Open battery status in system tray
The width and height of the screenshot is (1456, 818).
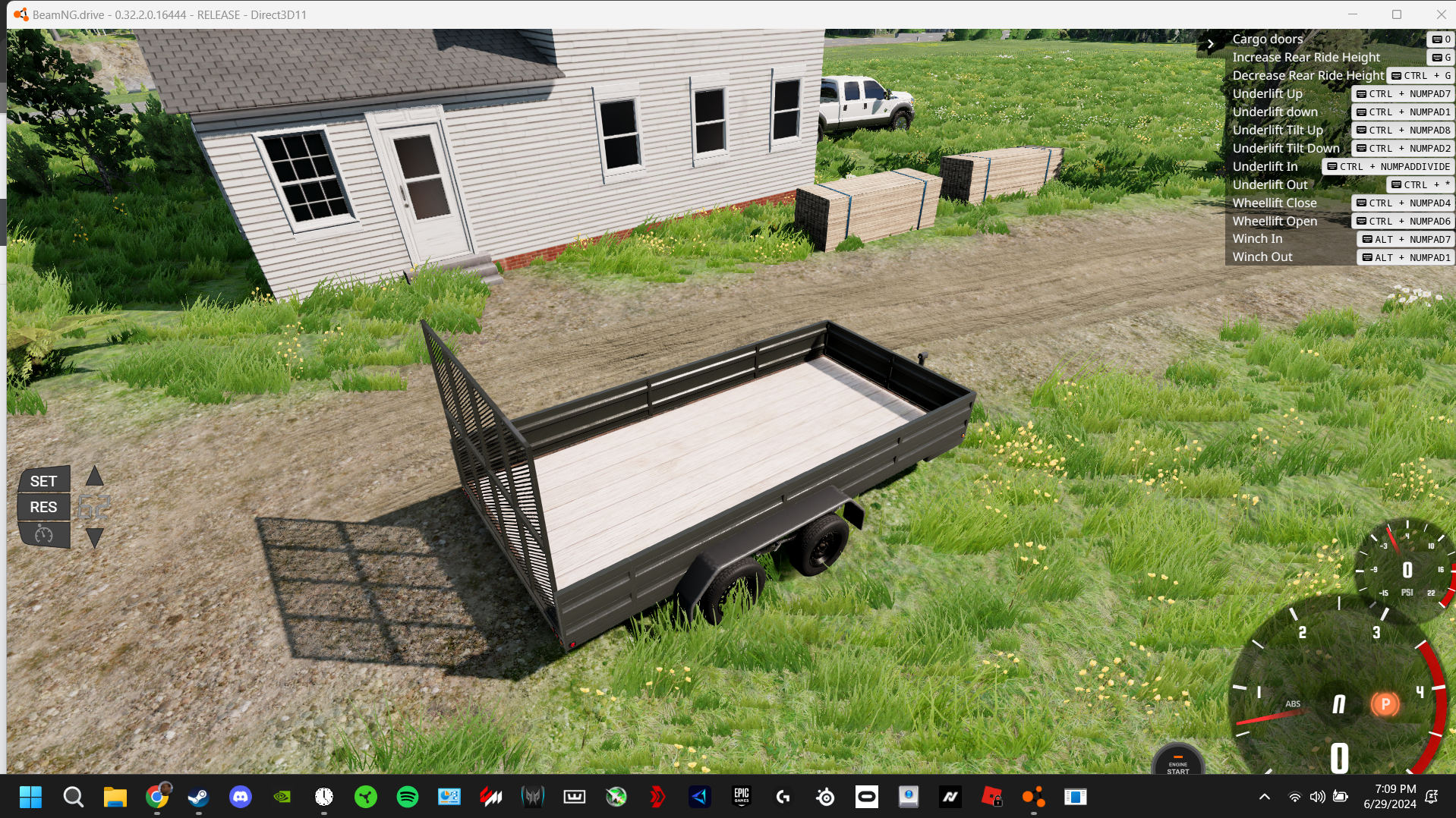click(x=1341, y=797)
